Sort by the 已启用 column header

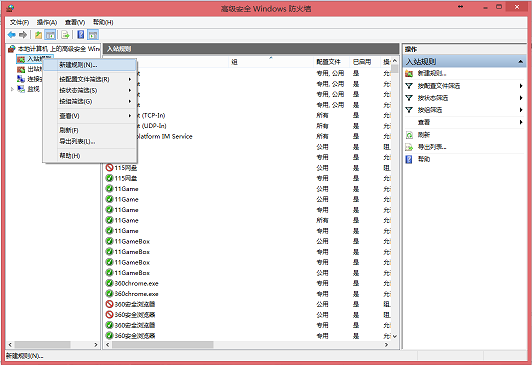pyautogui.click(x=364, y=62)
